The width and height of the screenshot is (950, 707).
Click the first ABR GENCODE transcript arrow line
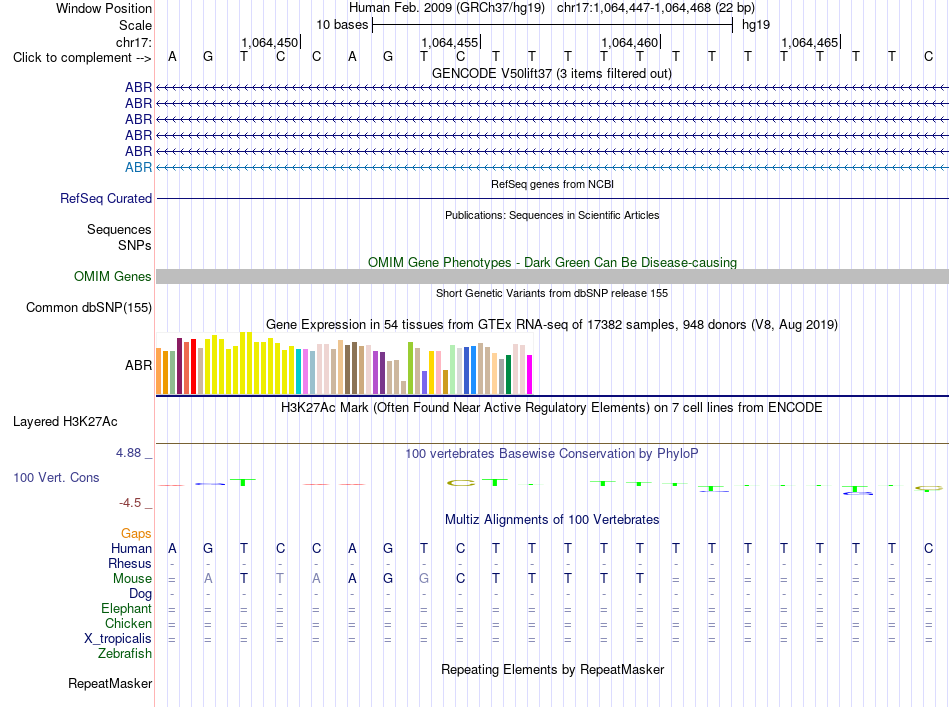point(552,88)
